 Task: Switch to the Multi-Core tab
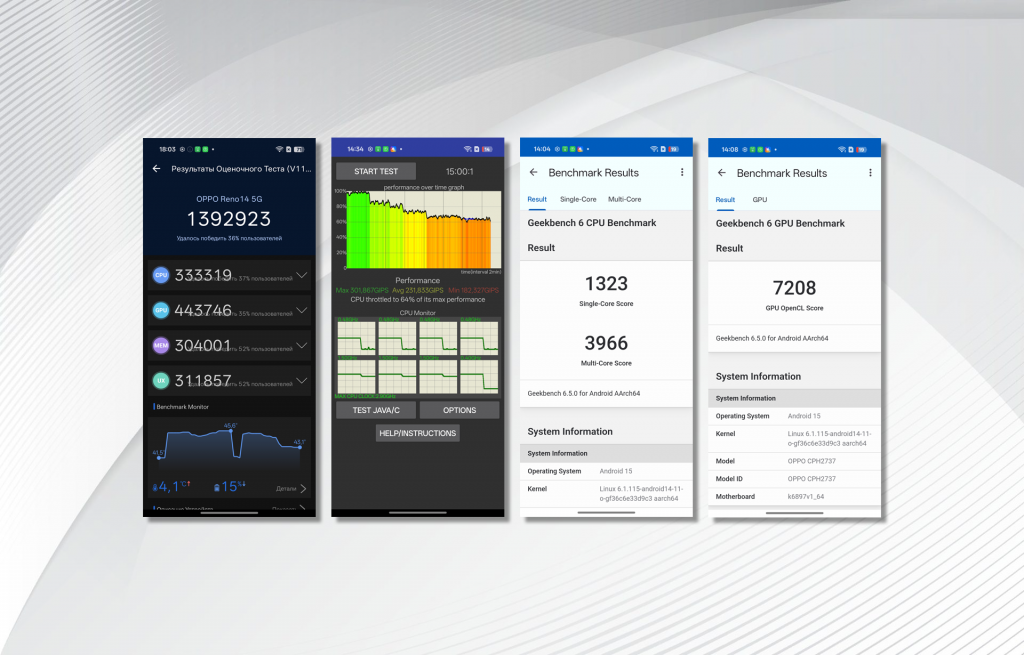tap(625, 199)
